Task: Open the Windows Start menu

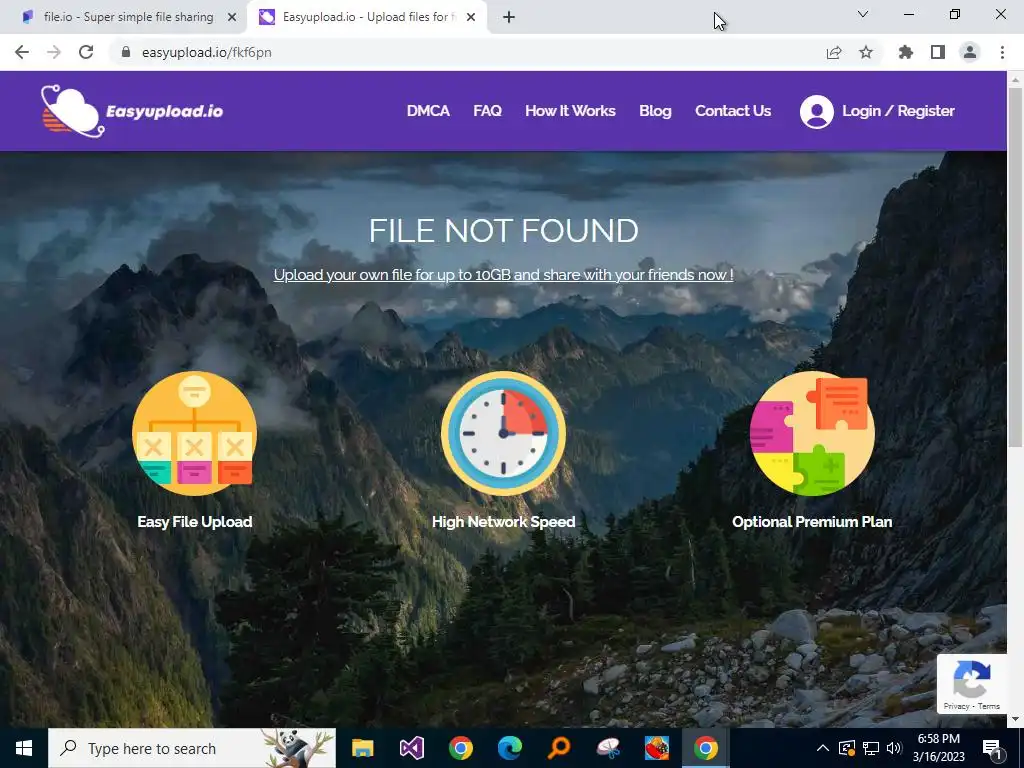Action: (x=24, y=748)
